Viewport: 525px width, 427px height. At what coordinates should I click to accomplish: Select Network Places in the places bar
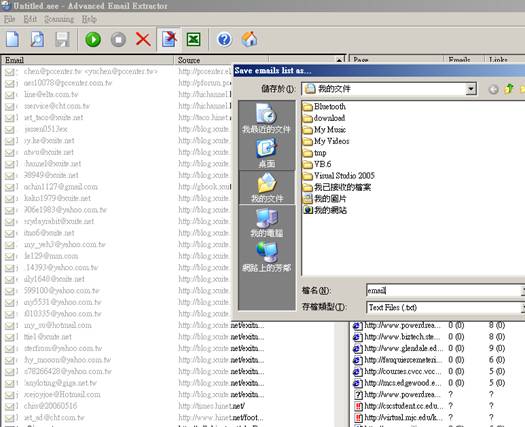point(267,257)
